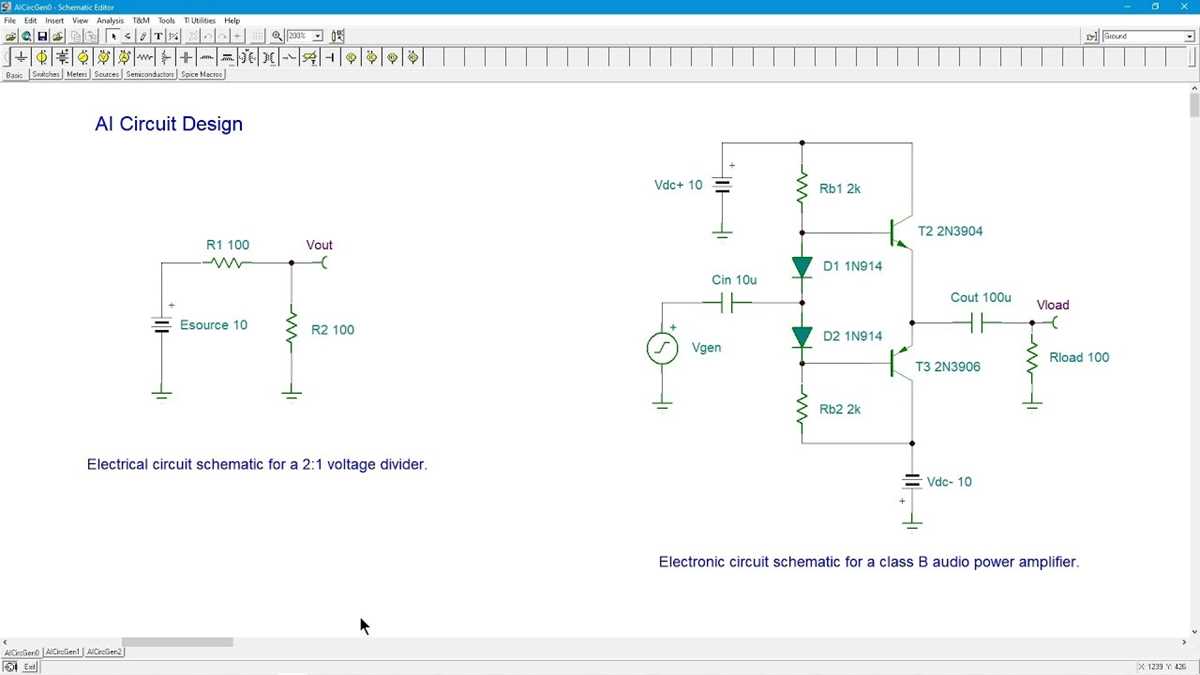
Task: Pick the Transformer component icon
Action: point(268,57)
